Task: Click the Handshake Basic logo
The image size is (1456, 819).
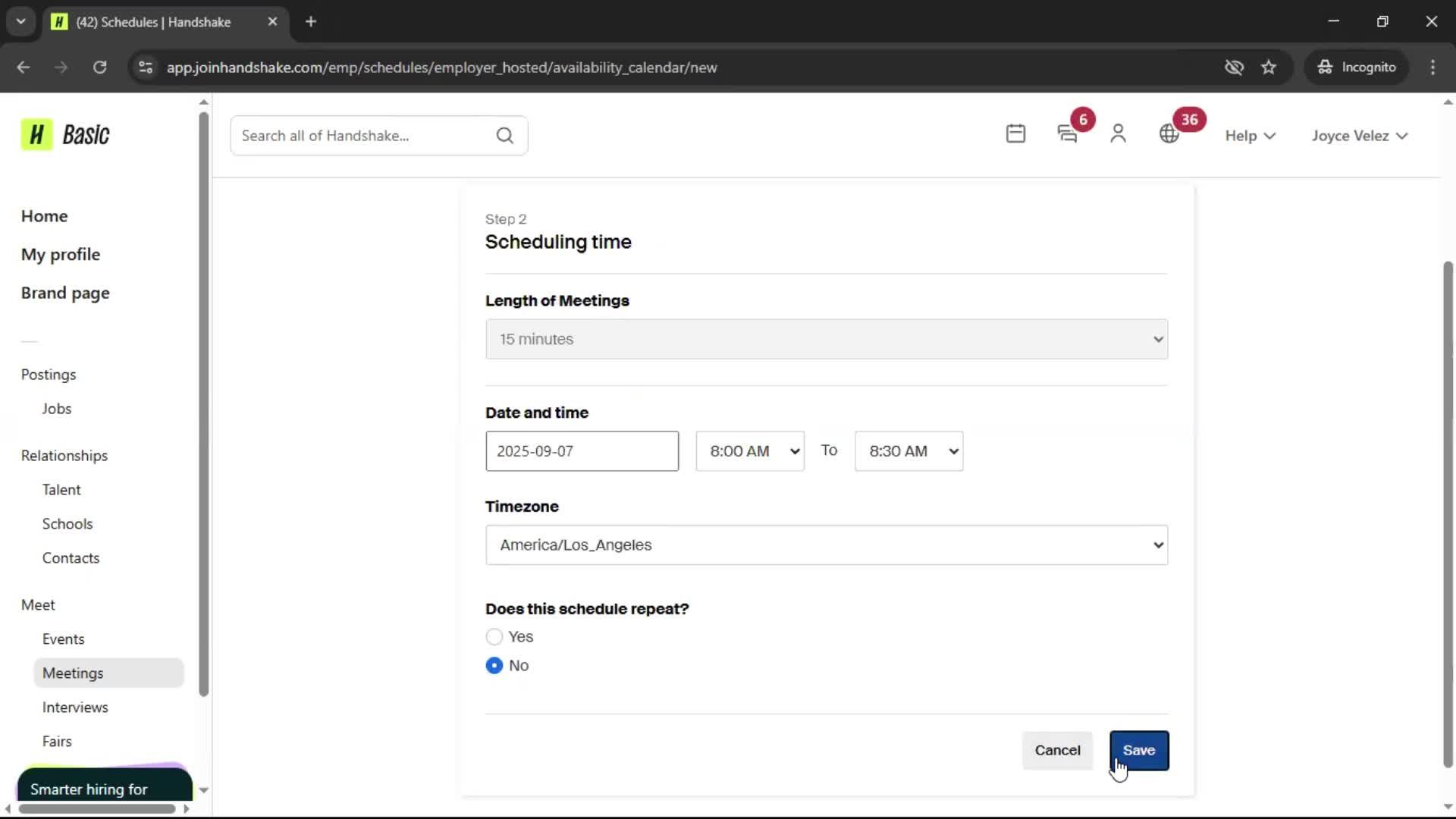Action: (x=65, y=135)
